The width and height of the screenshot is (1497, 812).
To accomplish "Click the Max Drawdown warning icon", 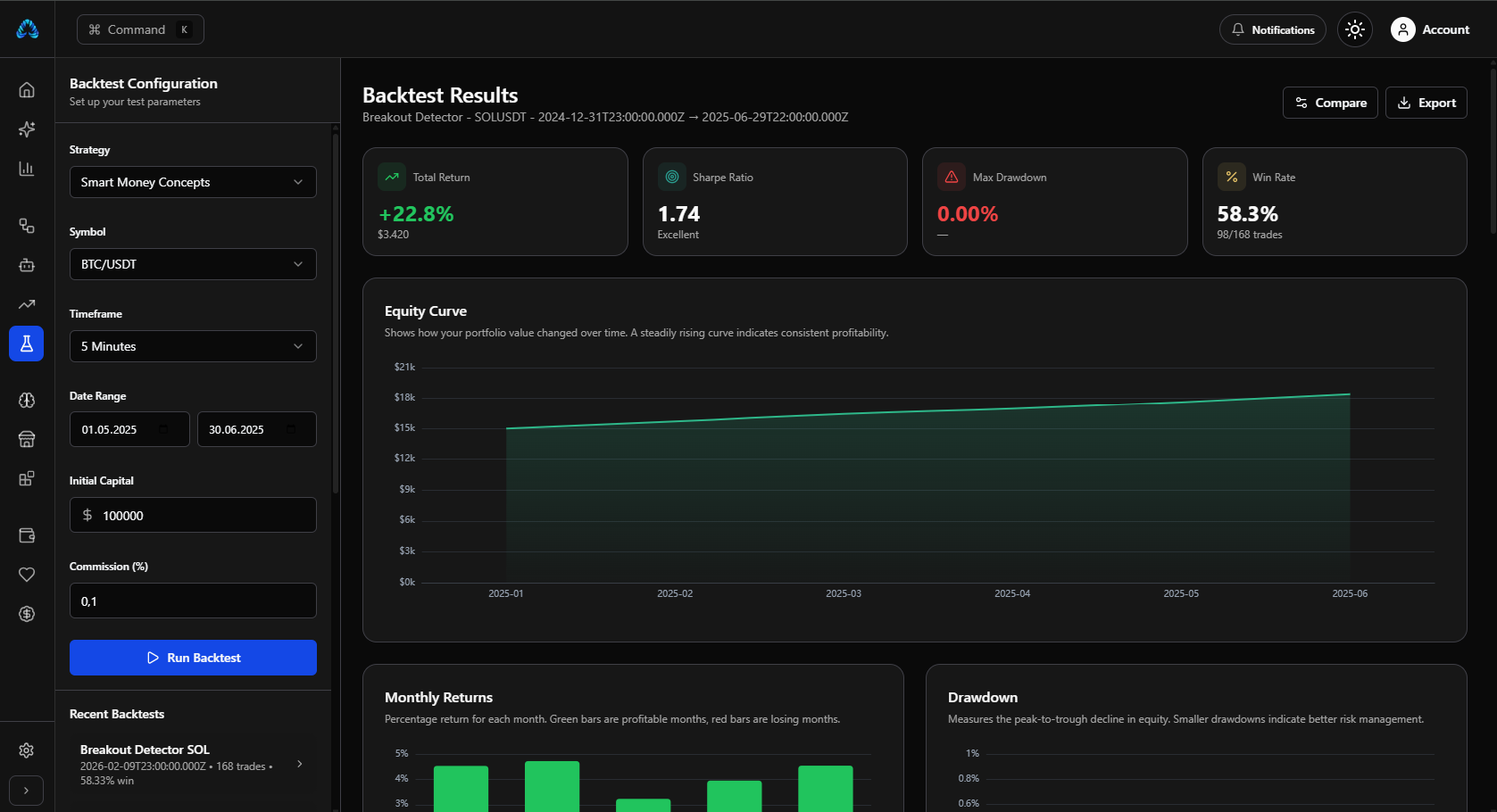I will [952, 177].
